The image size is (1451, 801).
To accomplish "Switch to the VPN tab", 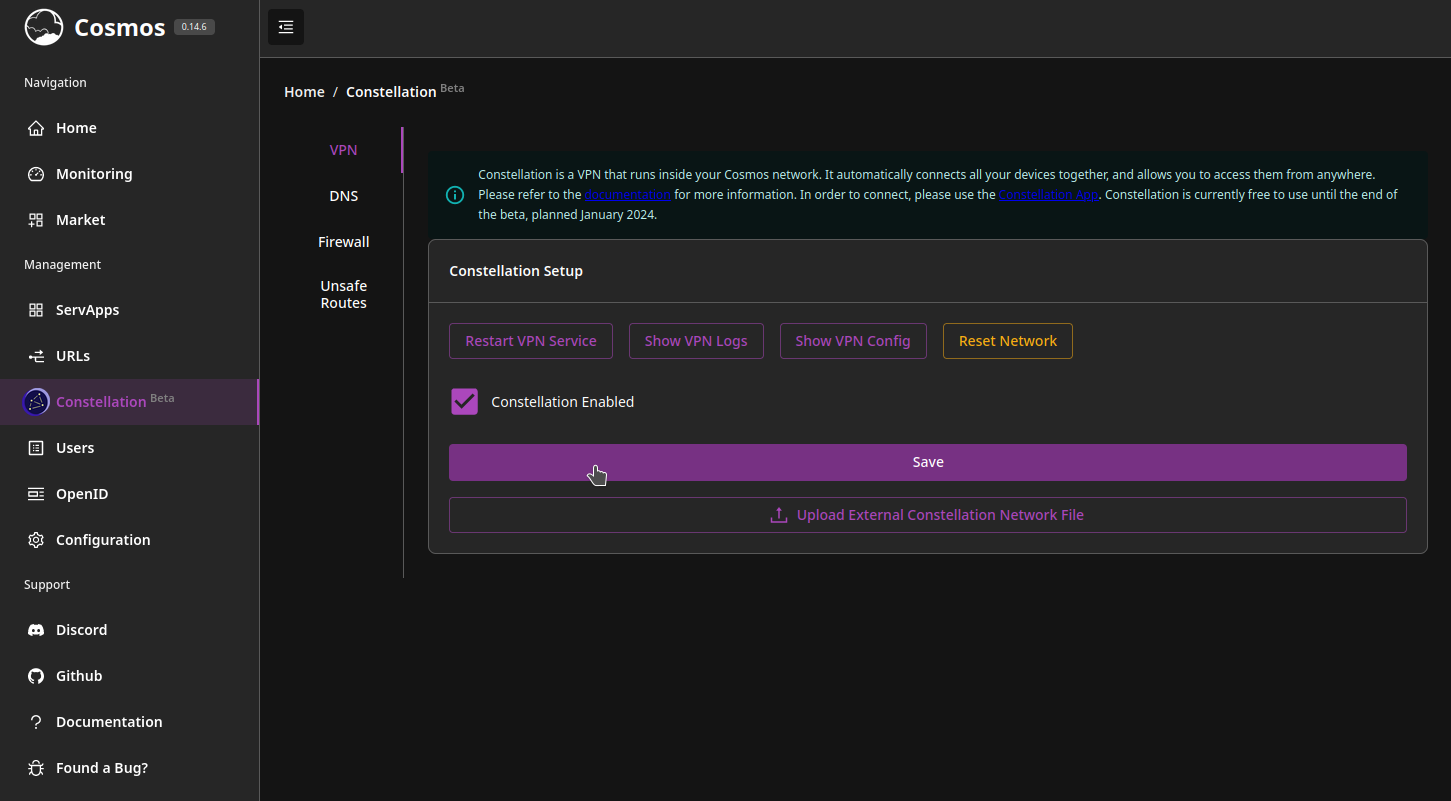I will point(343,150).
